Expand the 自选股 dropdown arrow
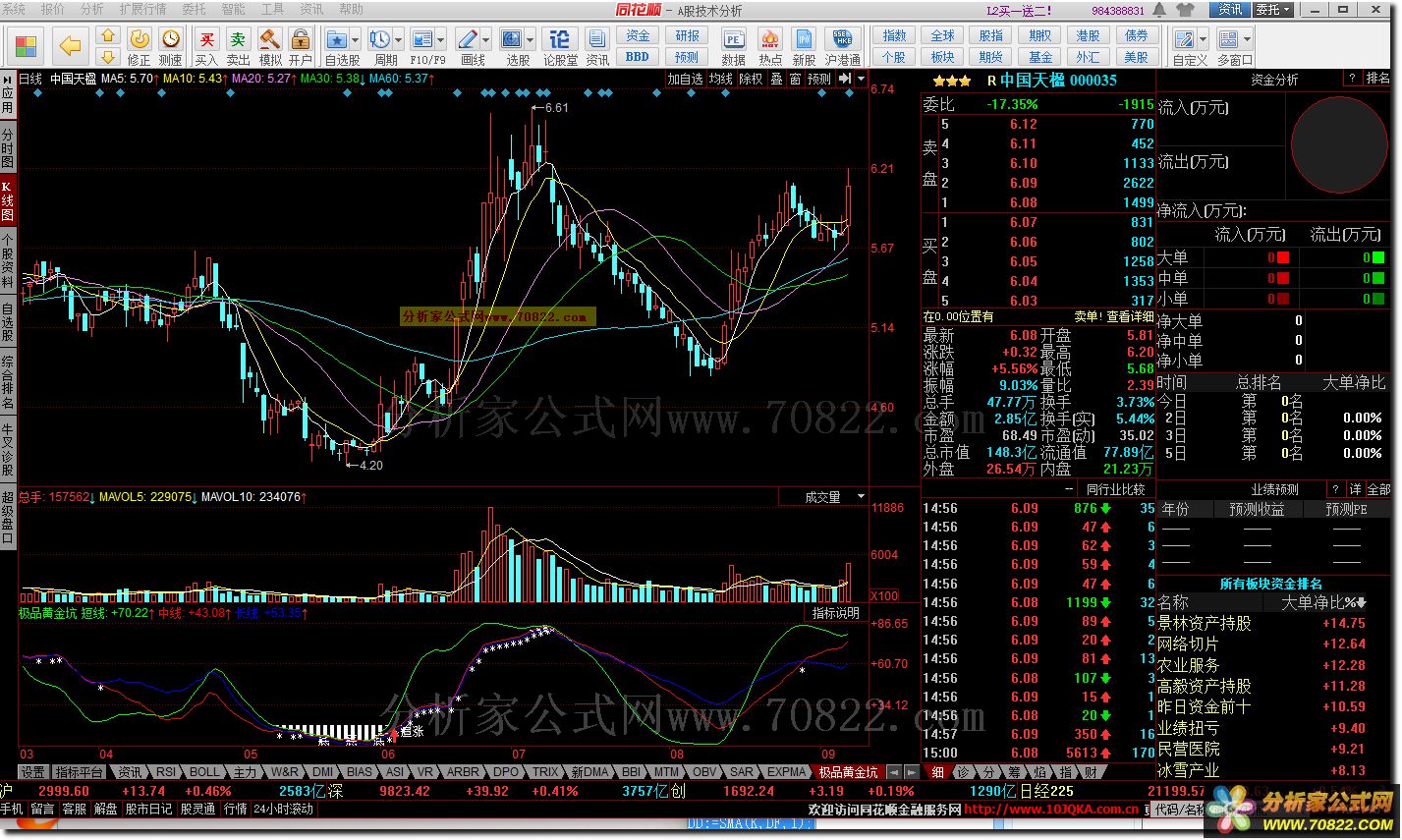The width and height of the screenshot is (1402, 840). click(x=355, y=40)
